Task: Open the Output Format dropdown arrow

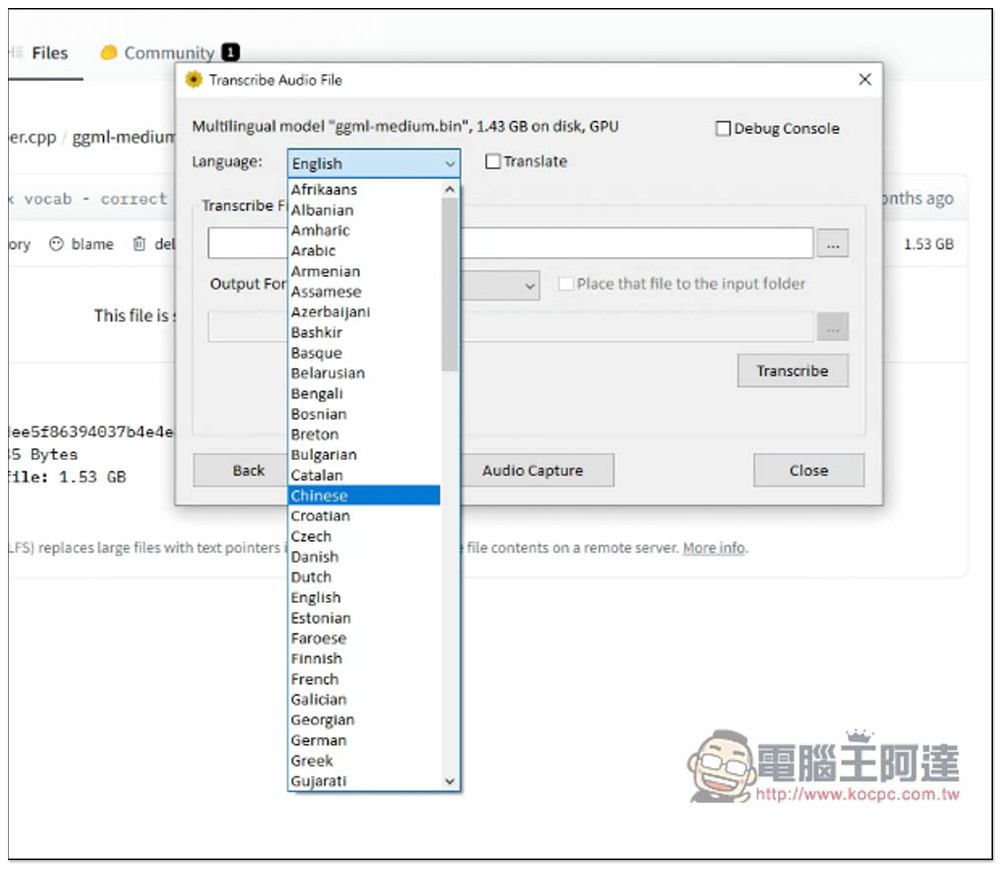Action: coord(529,286)
